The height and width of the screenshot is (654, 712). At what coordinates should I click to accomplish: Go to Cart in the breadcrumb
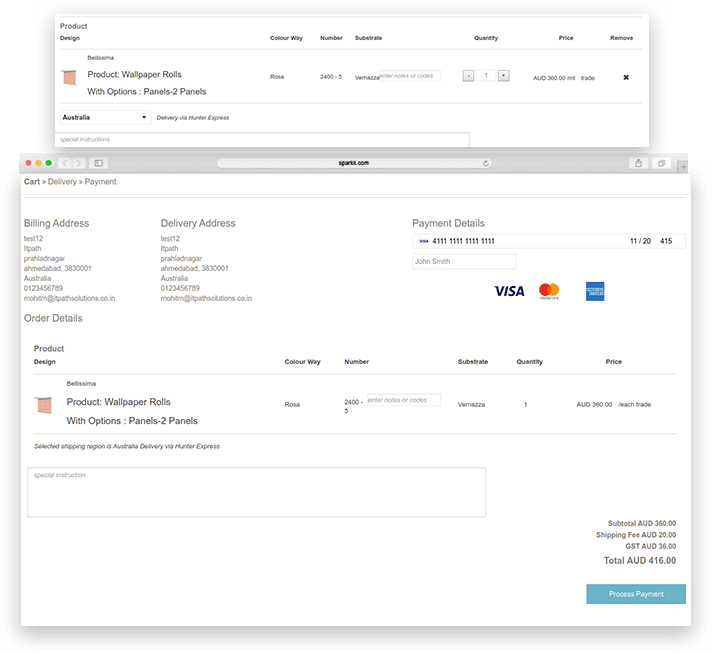point(32,182)
